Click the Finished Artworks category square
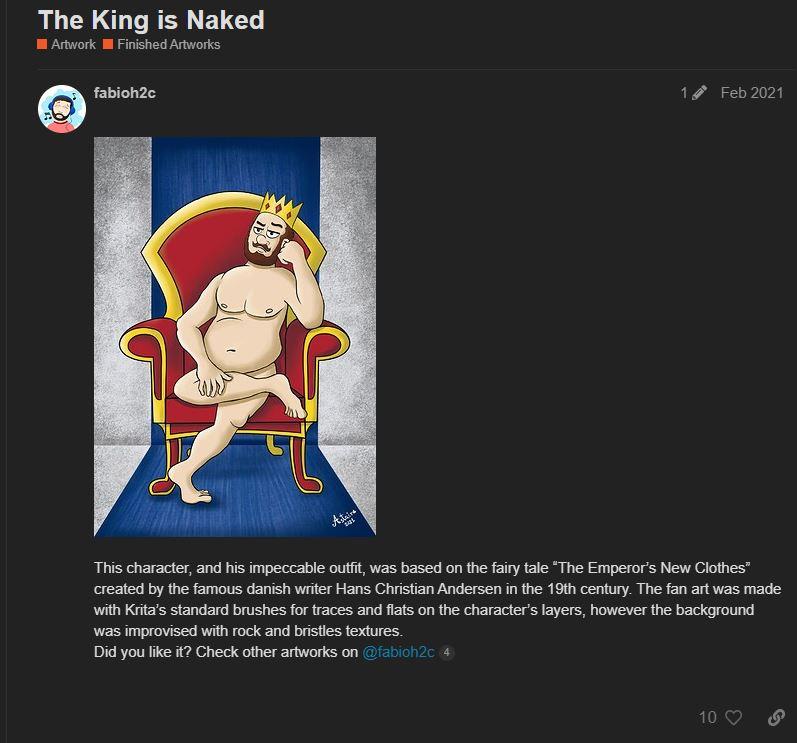The image size is (797, 743). [x=108, y=44]
